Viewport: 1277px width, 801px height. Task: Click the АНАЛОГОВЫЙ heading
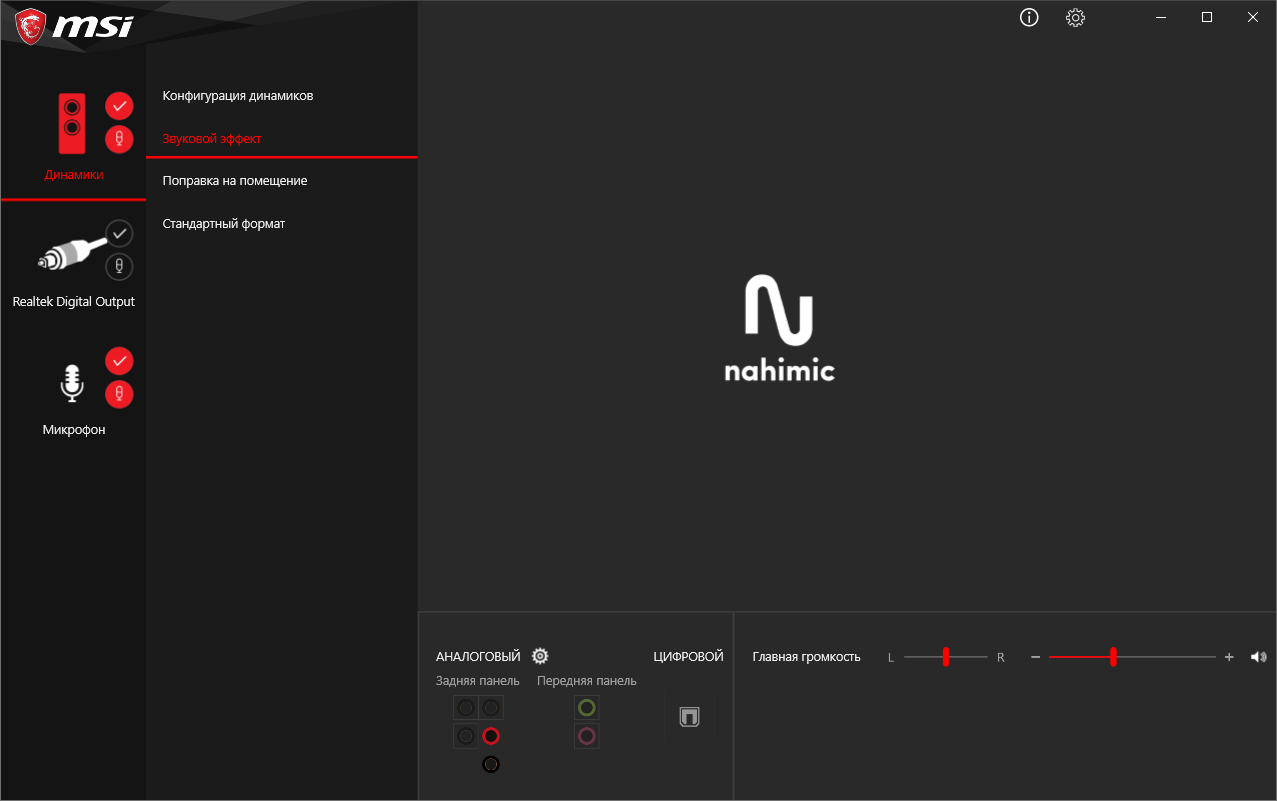point(478,657)
